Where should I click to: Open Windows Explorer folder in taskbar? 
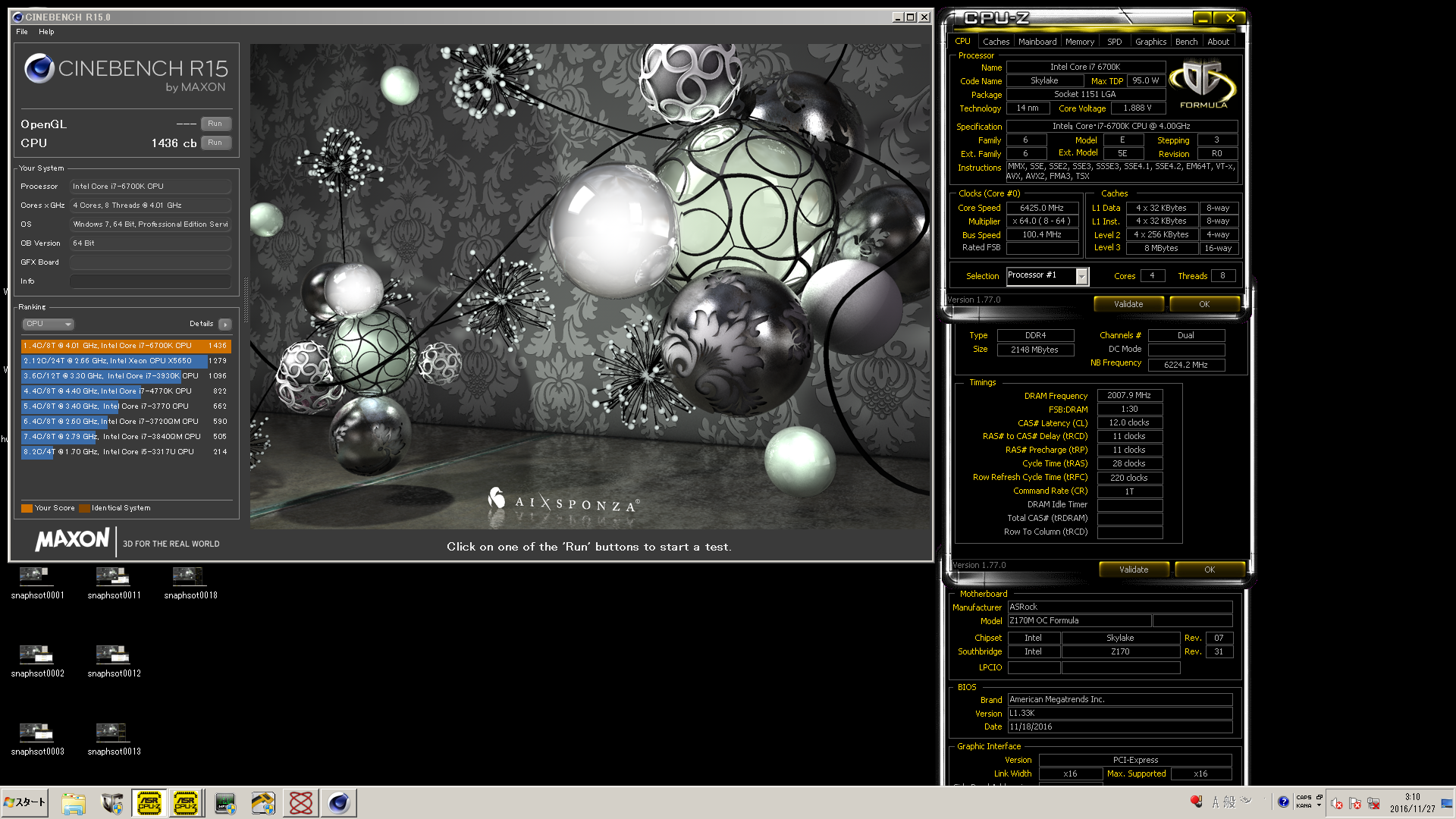pos(74,803)
